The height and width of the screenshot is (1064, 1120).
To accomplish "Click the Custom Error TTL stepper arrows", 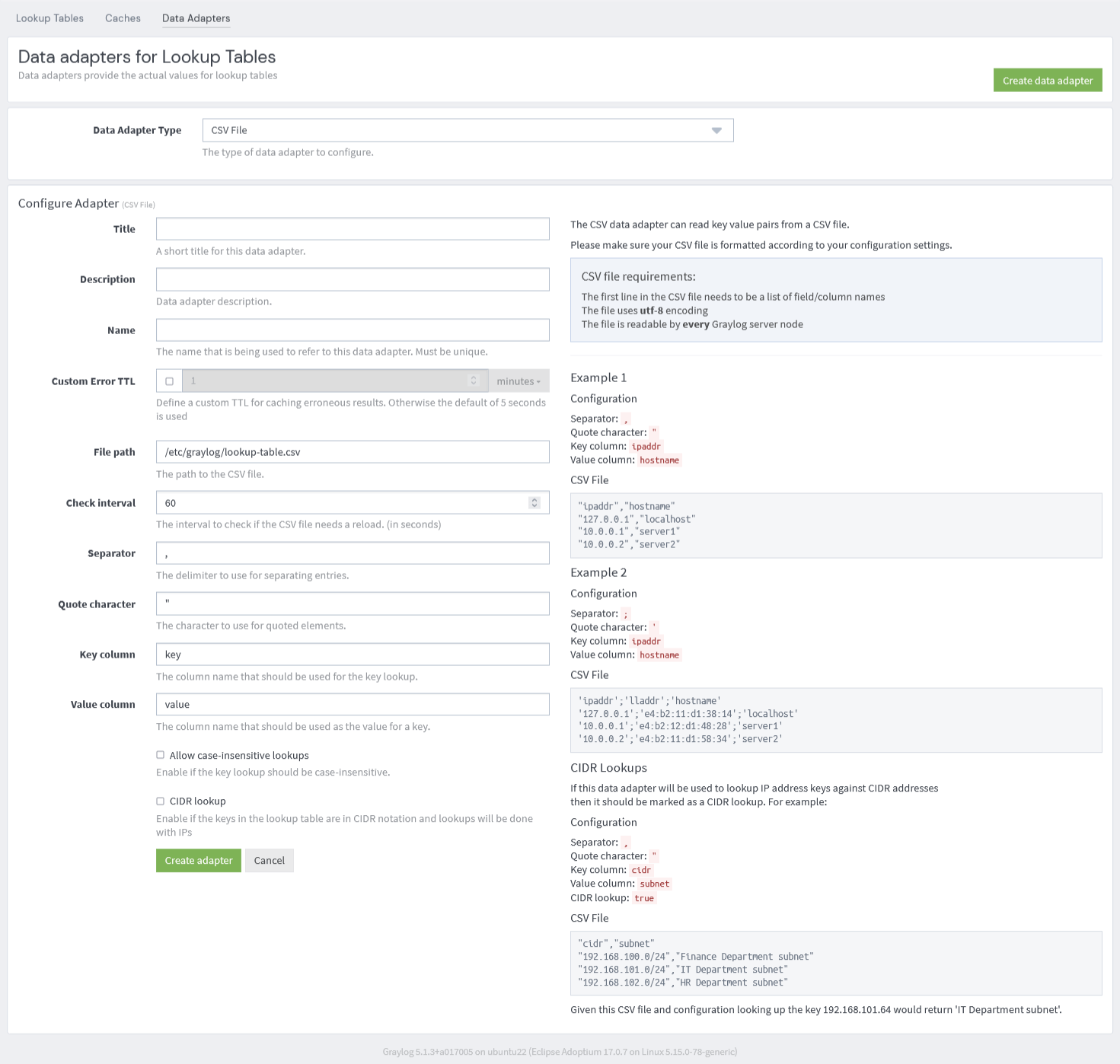I will (474, 381).
